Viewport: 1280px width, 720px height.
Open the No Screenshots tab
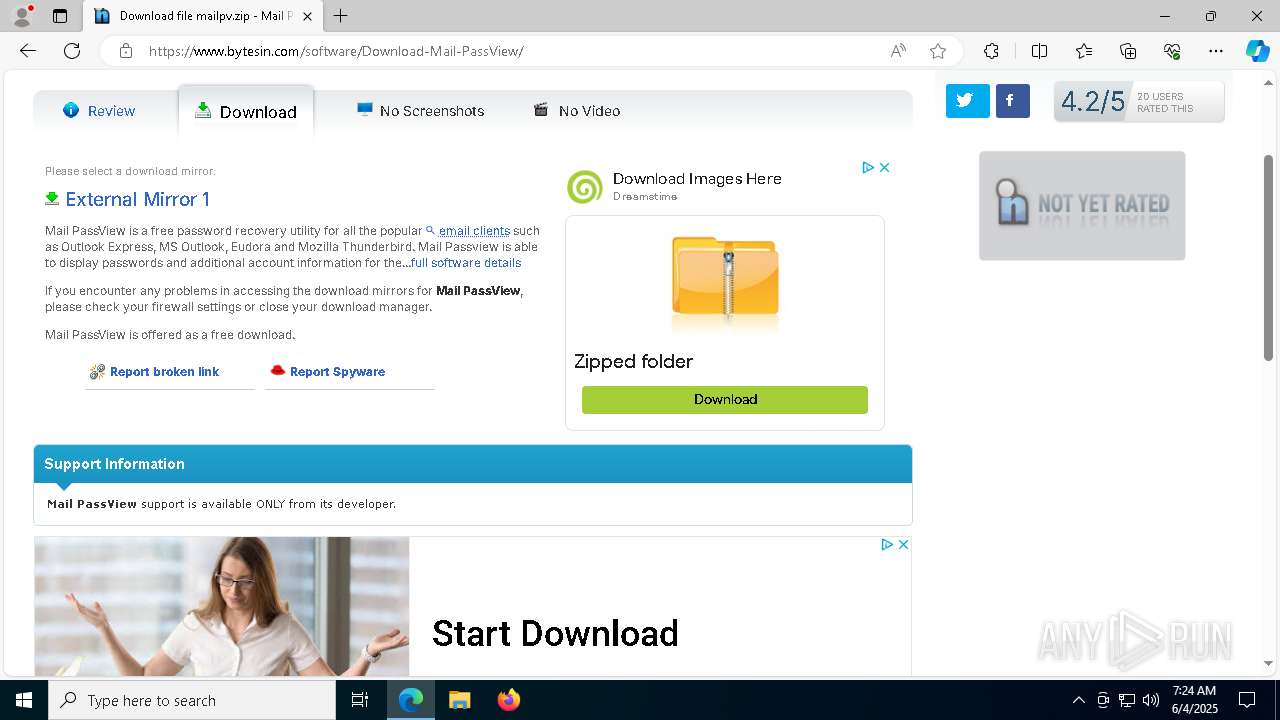(x=420, y=111)
